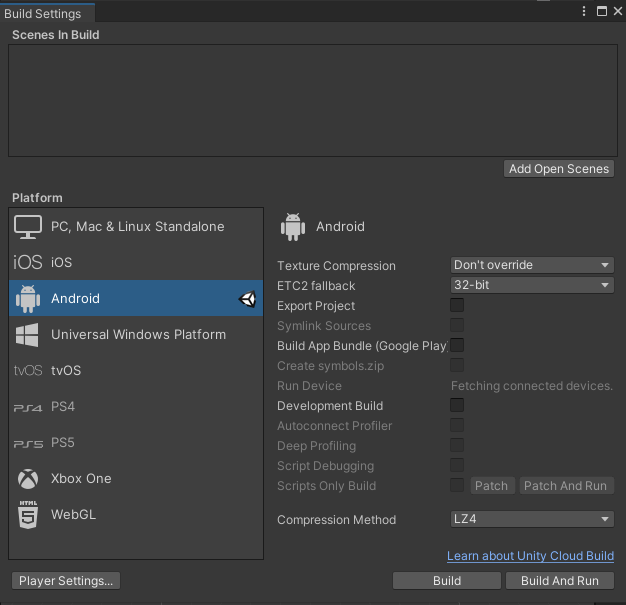The image size is (626, 605).
Task: Toggle the Autoconnect Profiler checkbox
Action: pos(457,425)
